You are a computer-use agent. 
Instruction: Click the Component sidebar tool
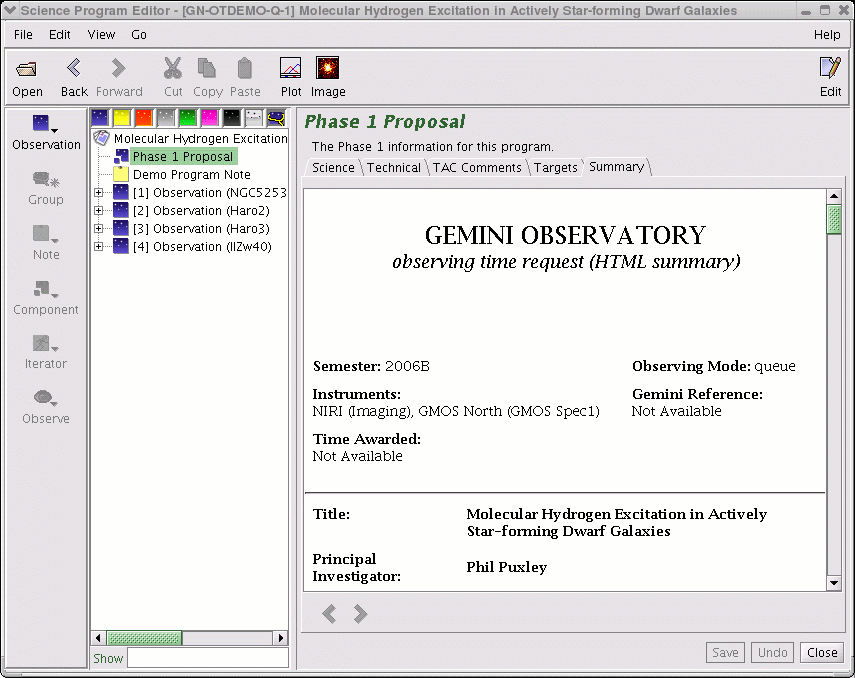(46, 298)
